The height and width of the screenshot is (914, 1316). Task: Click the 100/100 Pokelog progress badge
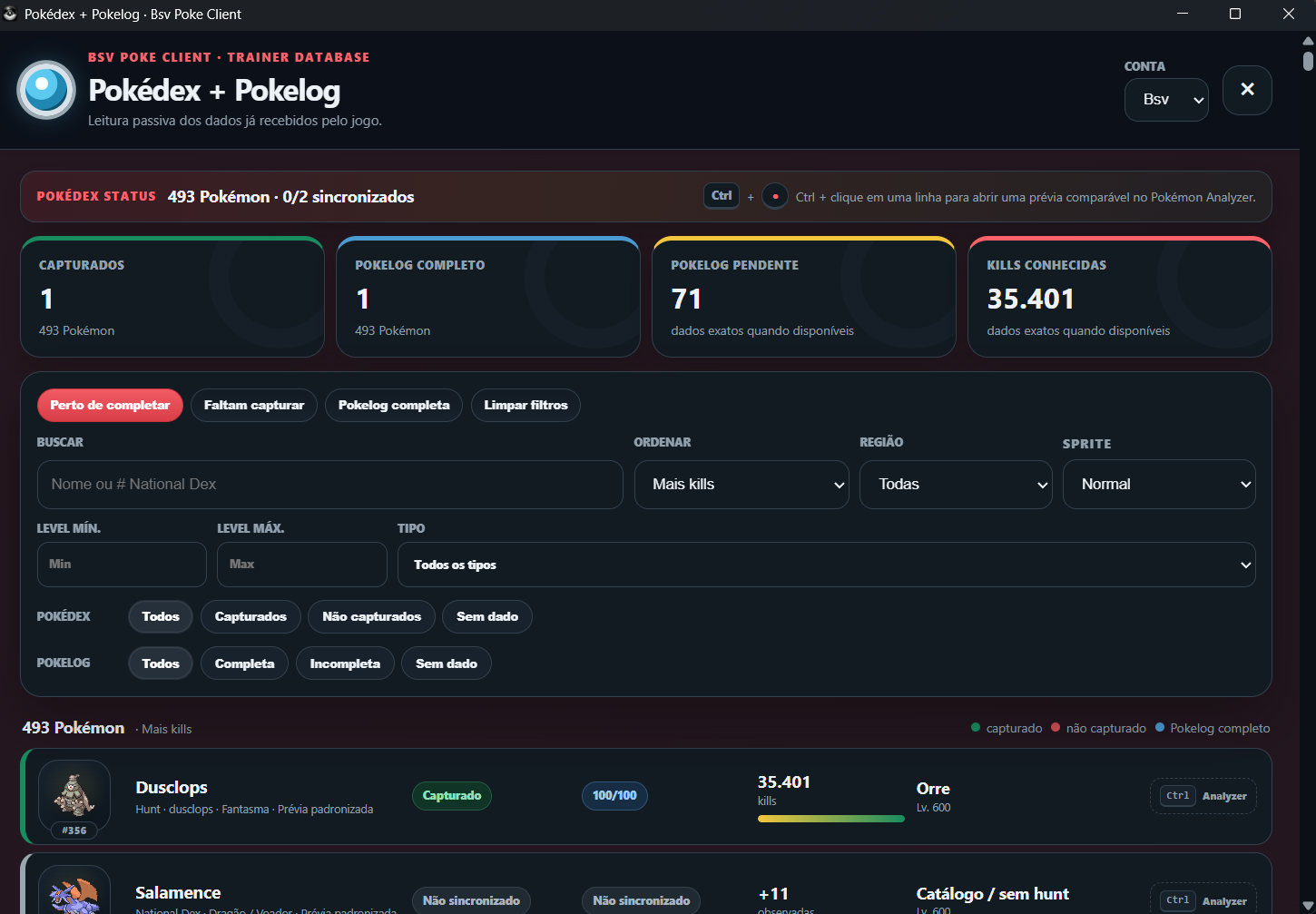[614, 796]
